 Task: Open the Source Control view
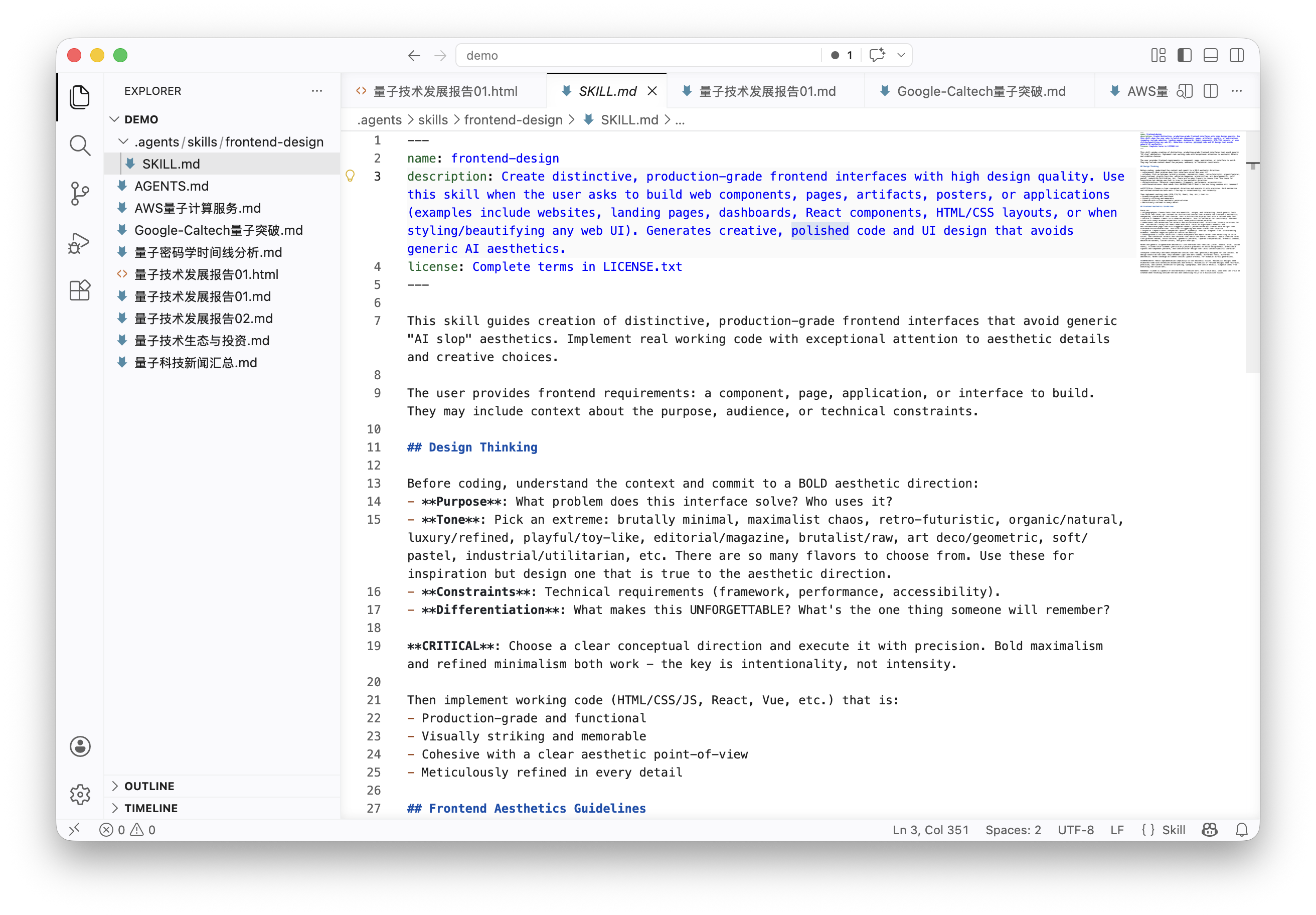[80, 193]
